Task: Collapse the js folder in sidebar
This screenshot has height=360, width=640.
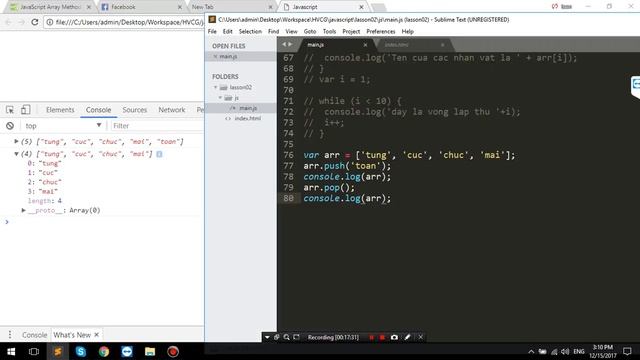Action: [220, 98]
